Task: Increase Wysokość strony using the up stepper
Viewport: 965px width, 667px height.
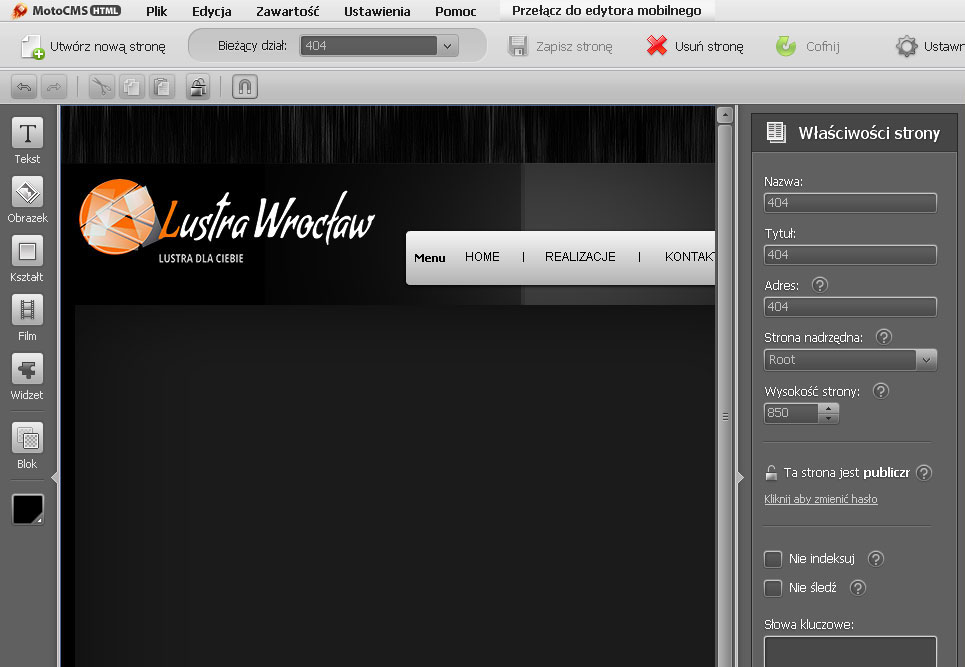Action: (828, 407)
